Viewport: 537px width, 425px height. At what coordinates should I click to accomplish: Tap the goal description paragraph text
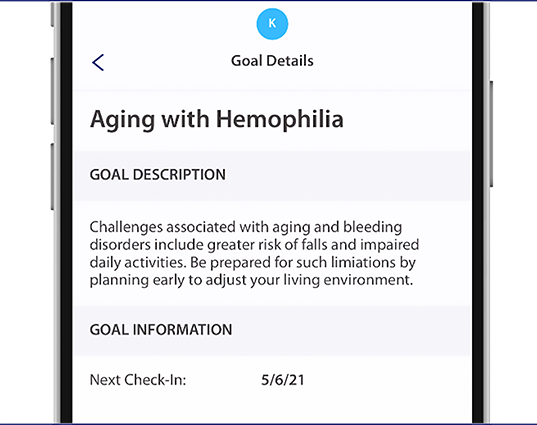pyautogui.click(x=254, y=253)
